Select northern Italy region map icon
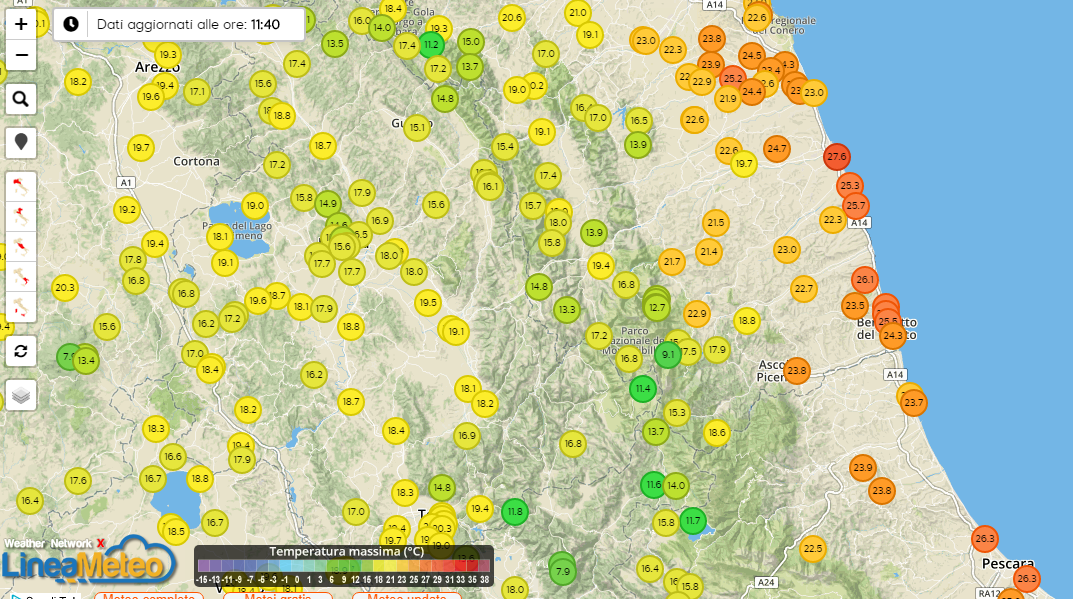 [x=21, y=185]
